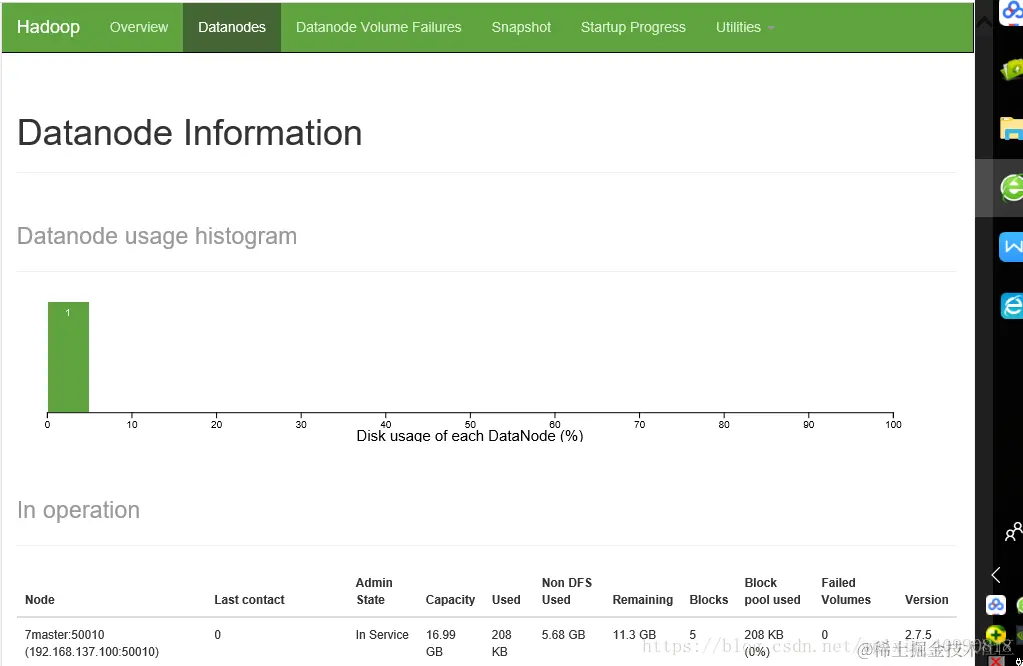The image size is (1023, 666).
Task: Click the In Service admin state cell
Action: coord(382,635)
